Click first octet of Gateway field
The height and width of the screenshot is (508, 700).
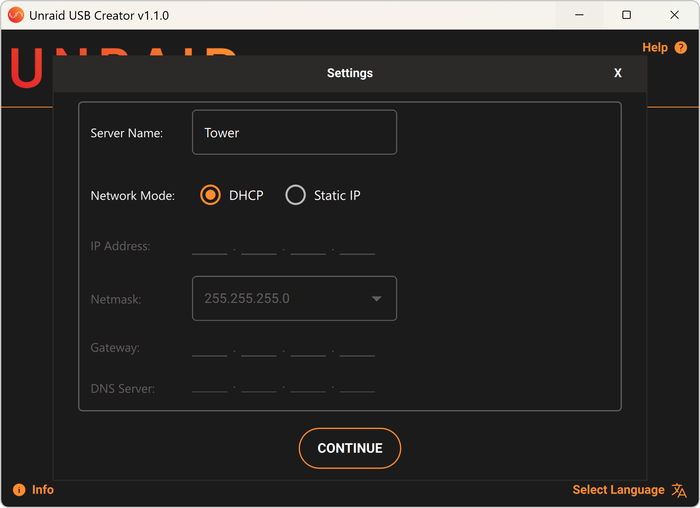coord(210,348)
